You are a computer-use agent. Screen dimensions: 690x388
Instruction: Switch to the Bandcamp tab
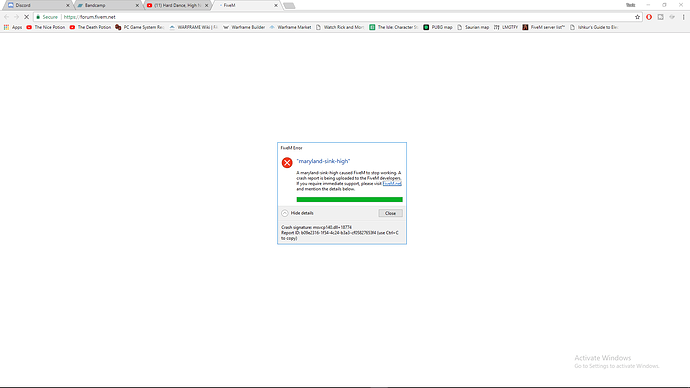point(107,5)
